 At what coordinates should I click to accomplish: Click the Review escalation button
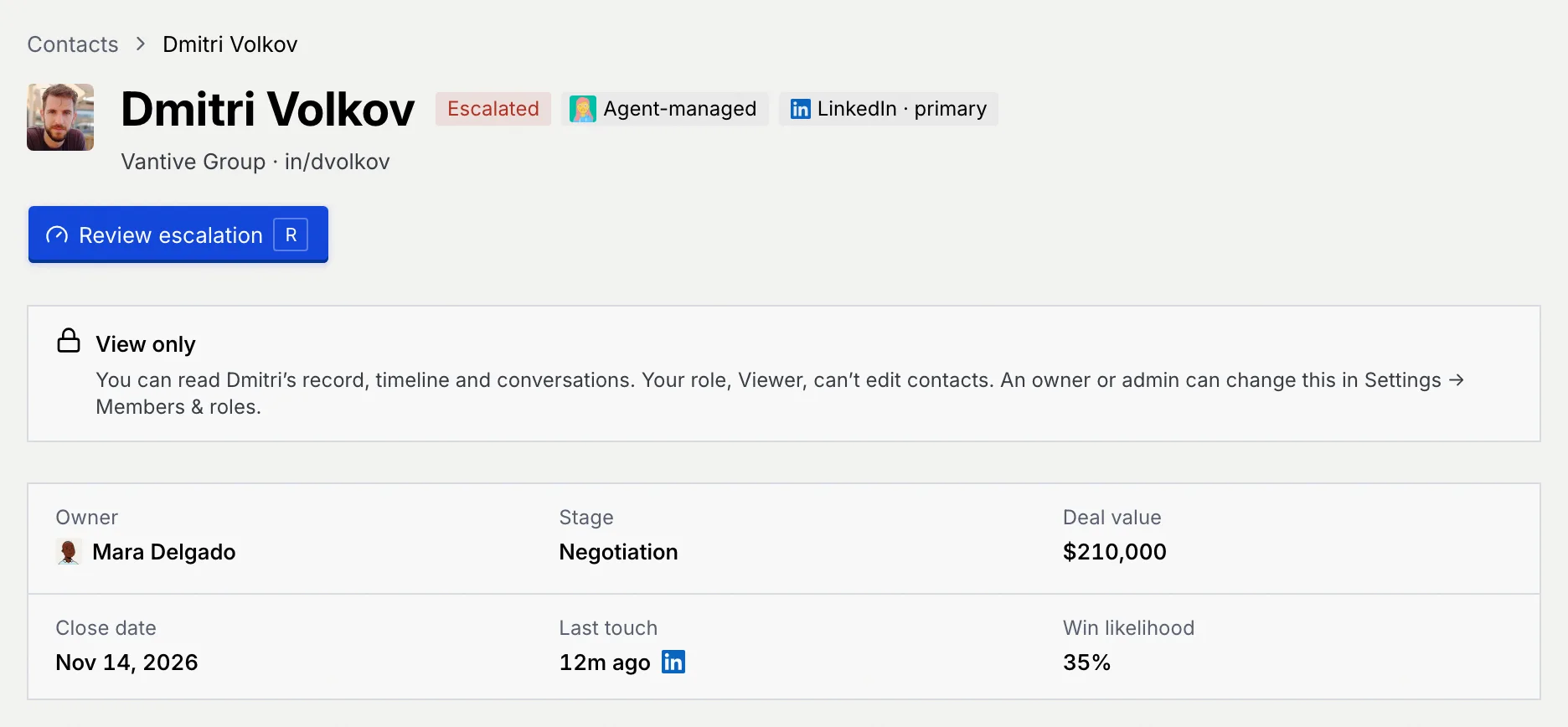click(178, 235)
